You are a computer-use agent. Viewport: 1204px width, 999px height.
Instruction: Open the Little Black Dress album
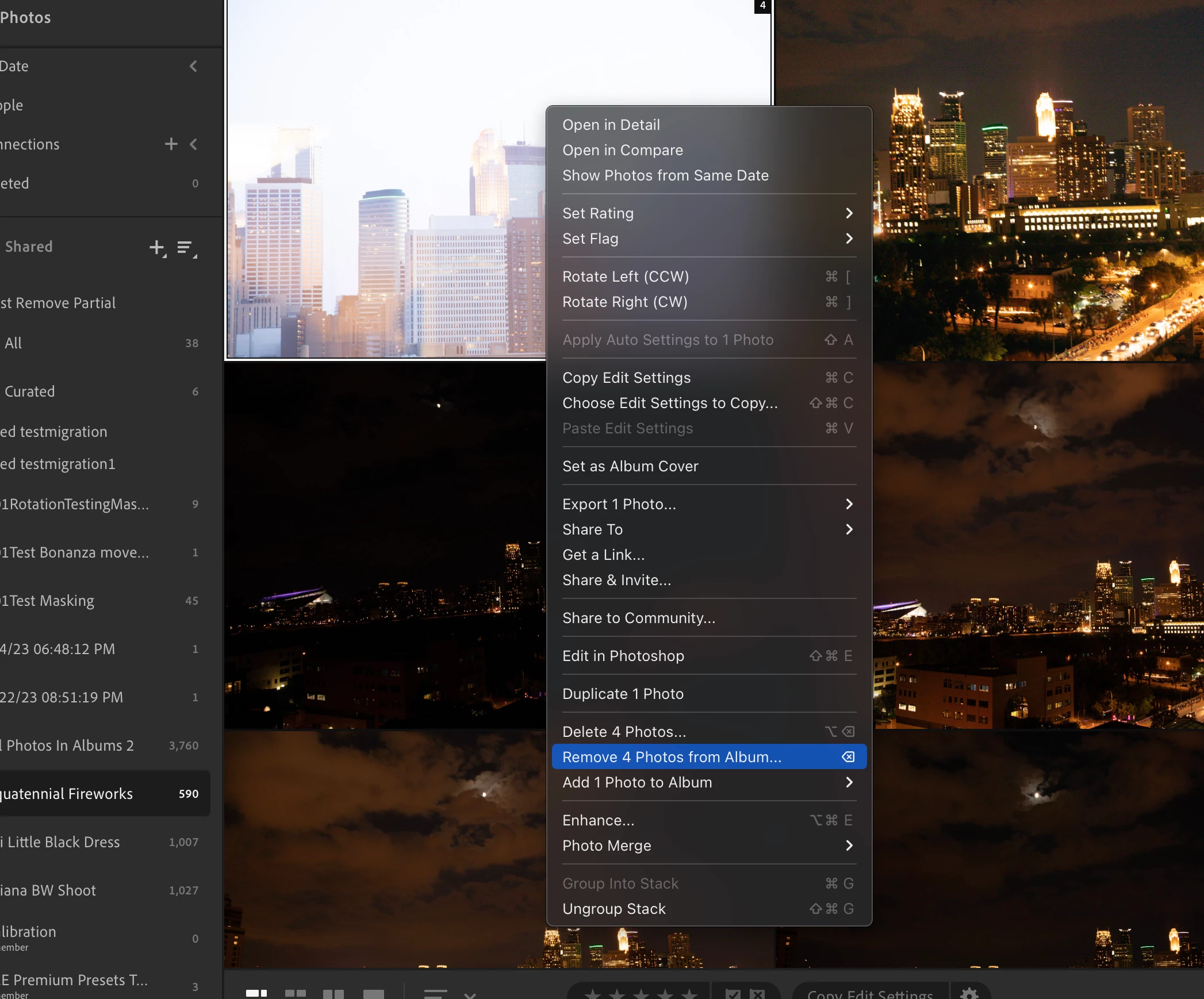tap(63, 842)
